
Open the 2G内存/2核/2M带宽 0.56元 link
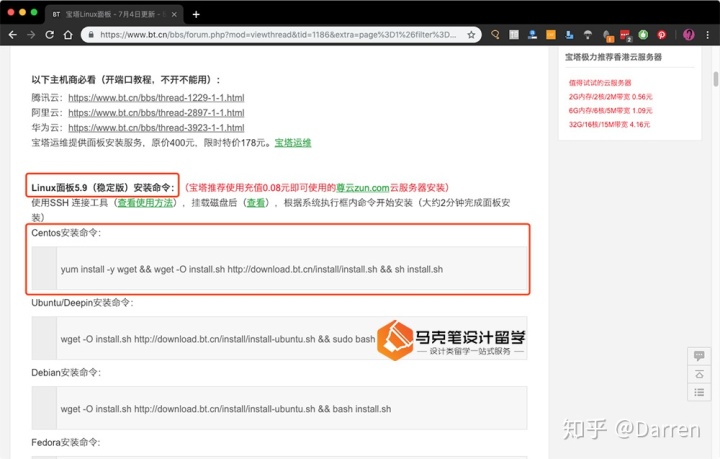click(611, 97)
